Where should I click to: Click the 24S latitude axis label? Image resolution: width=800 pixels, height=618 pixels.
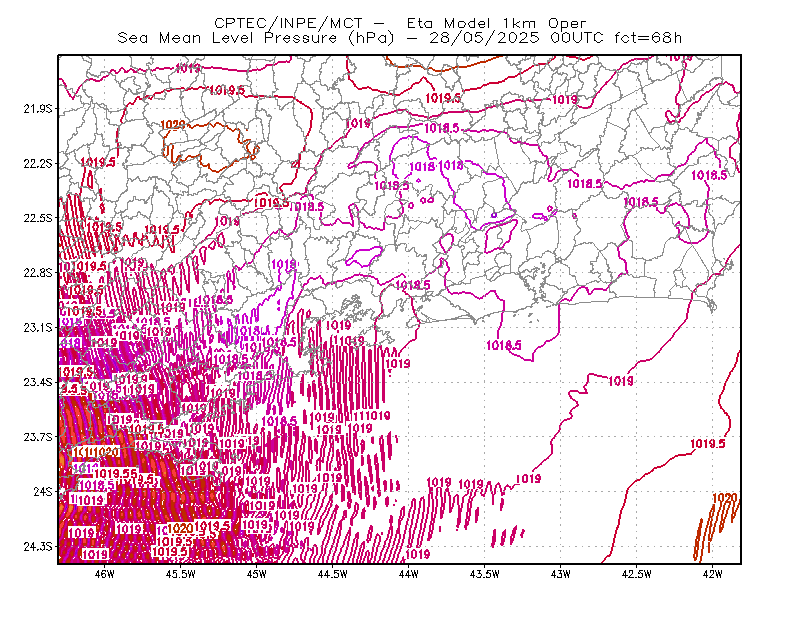(x=43, y=491)
